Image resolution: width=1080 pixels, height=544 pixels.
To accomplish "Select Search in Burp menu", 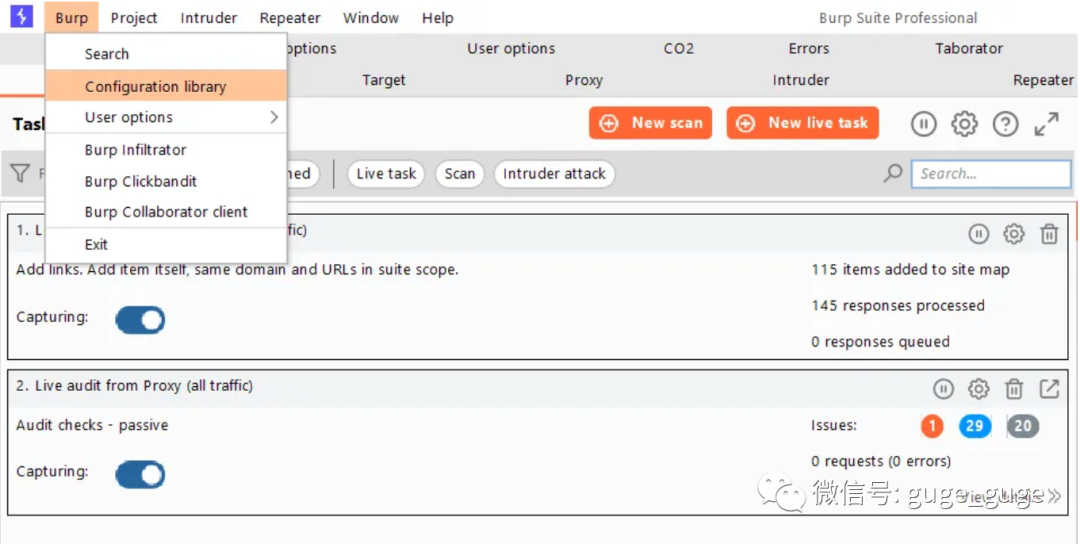I will pyautogui.click(x=166, y=54).
